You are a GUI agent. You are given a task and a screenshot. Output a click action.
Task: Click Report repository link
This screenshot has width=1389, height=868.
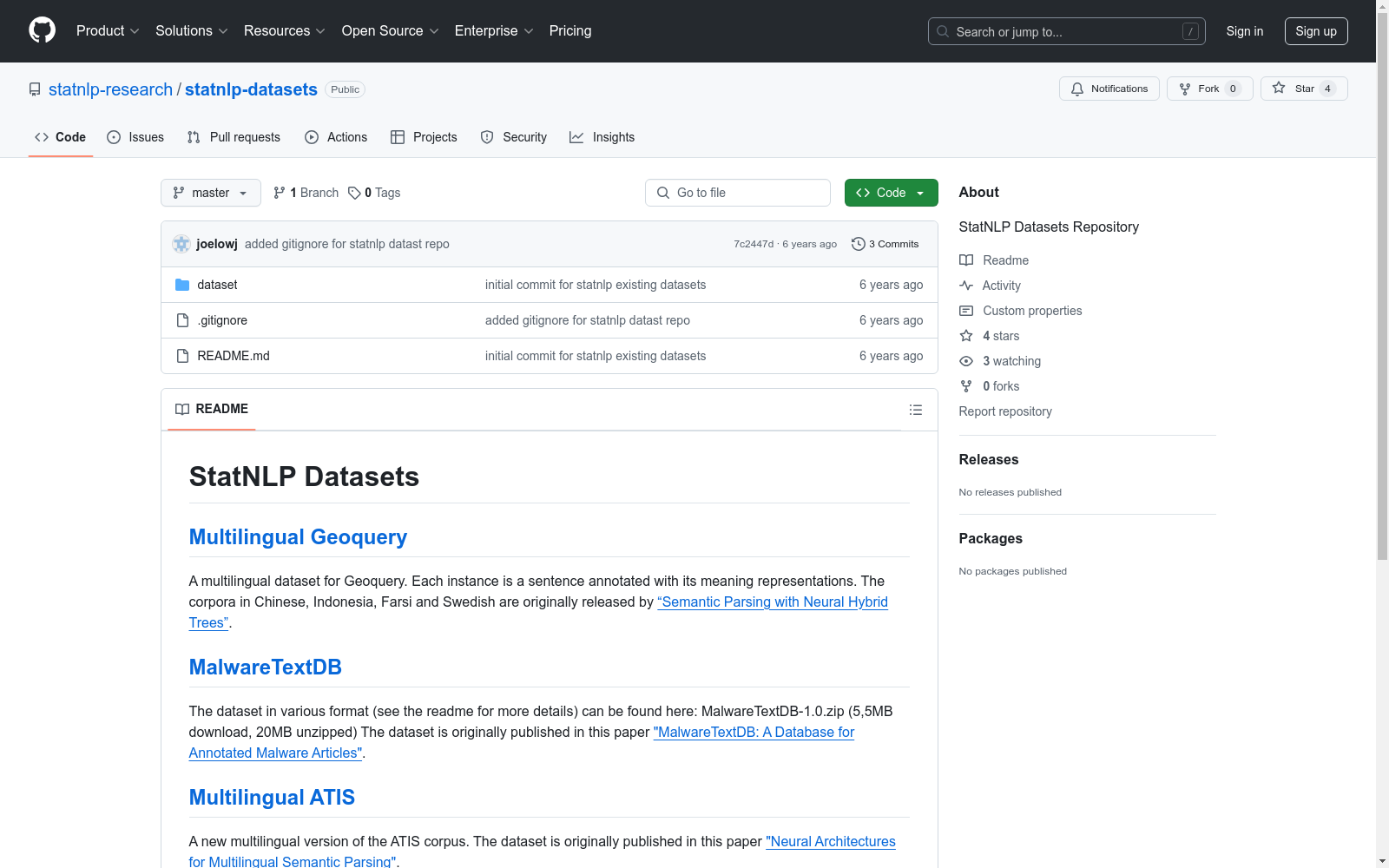click(1005, 411)
